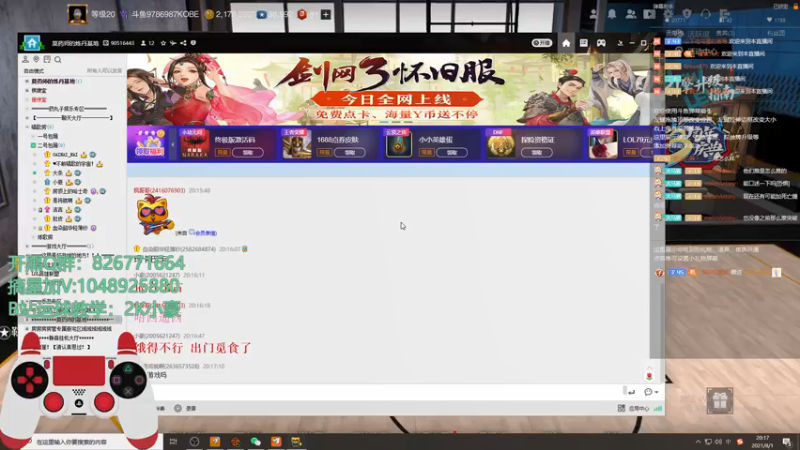The image size is (800, 450).
Task: Collapse the 唱歌房 channel group
Action: 28,127
